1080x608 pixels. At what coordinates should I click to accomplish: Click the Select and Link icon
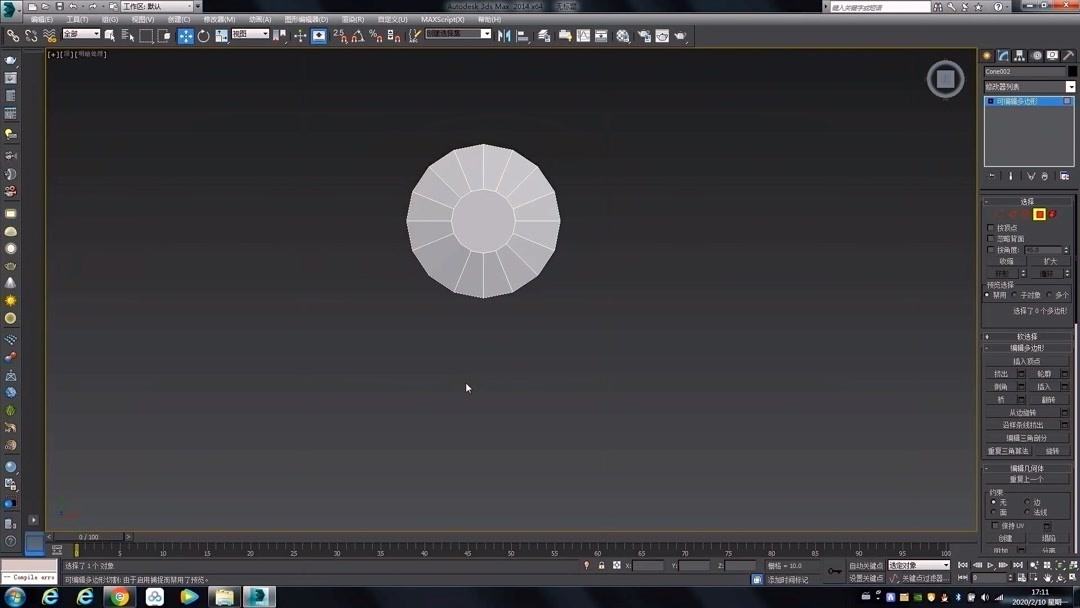click(11, 35)
